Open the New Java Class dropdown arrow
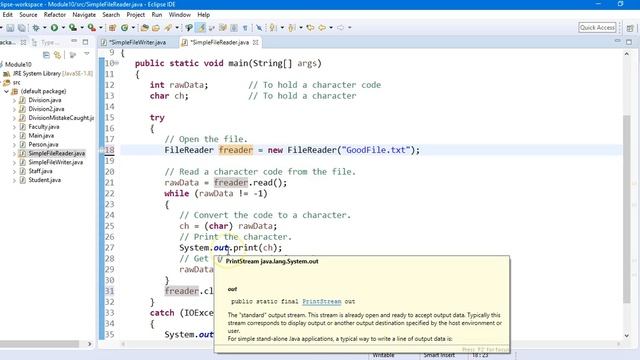The height and width of the screenshot is (360, 640). click(133, 28)
